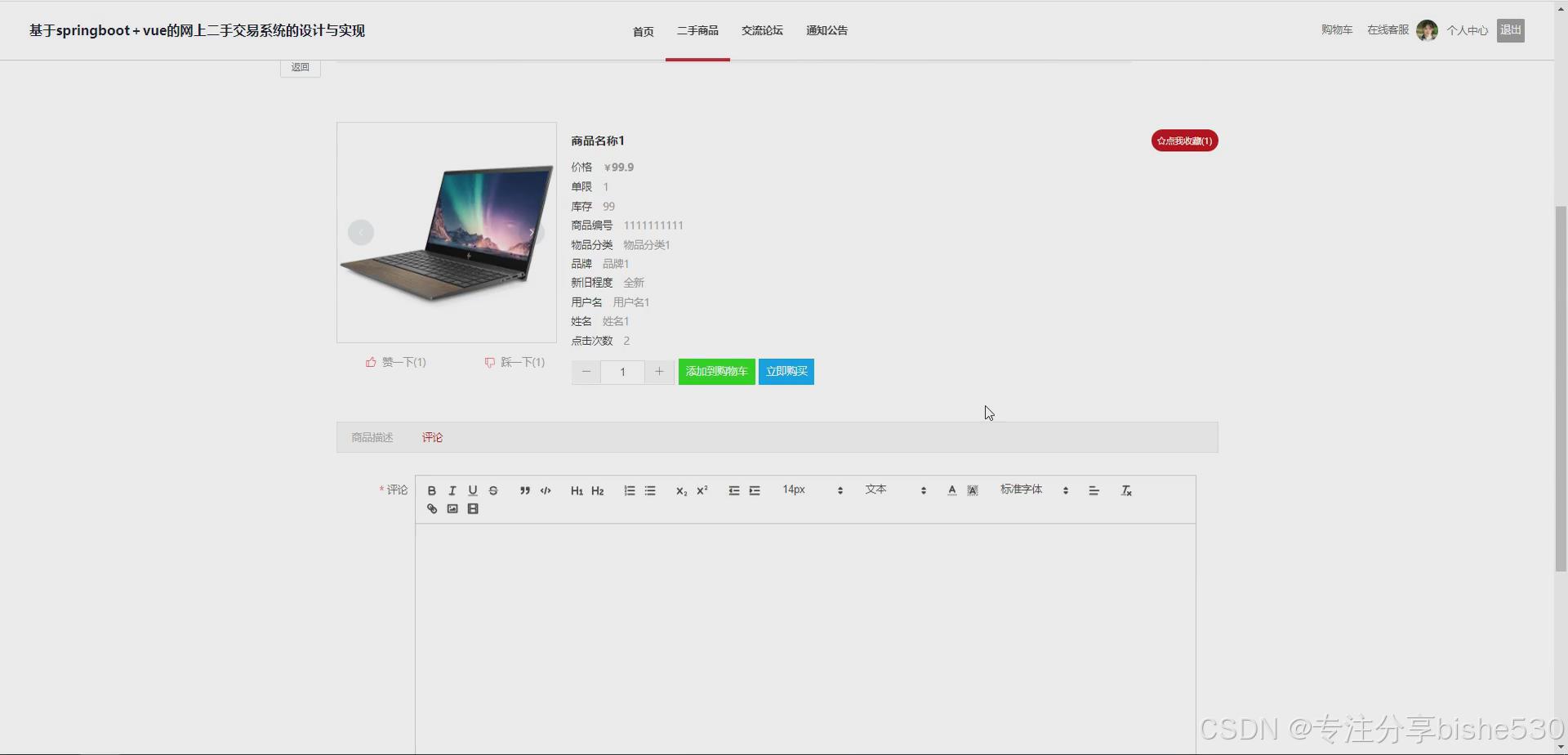Click the condition value 全新
This screenshot has height=755, width=1568.
[634, 283]
